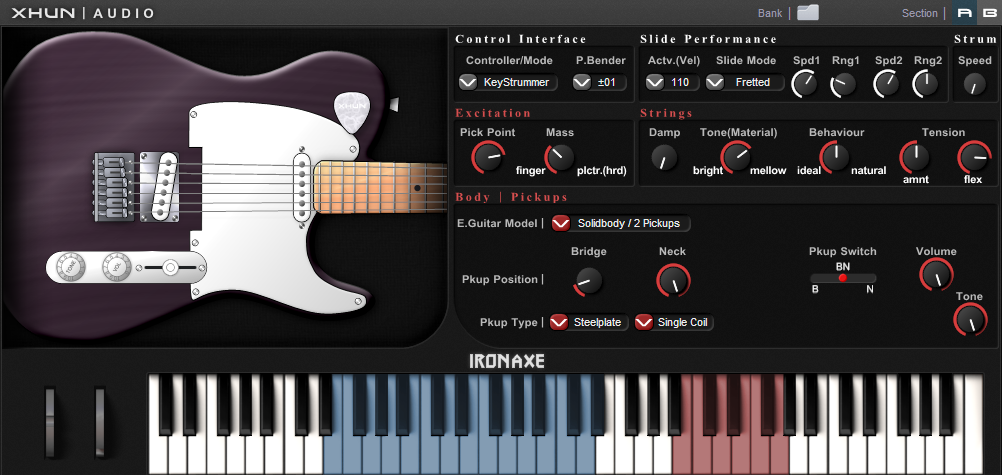Viewport: 1002px width, 475px height.
Task: Open the Bank folder icon
Action: pos(808,13)
